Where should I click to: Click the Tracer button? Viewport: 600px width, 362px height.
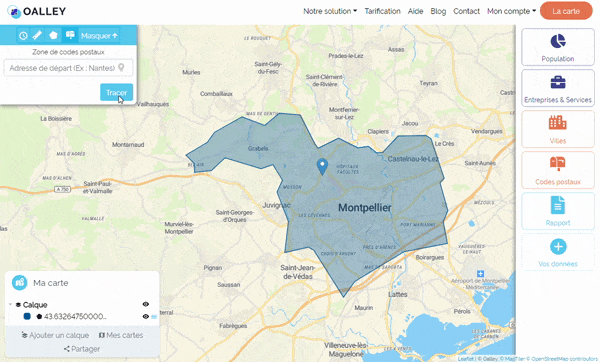click(x=116, y=92)
